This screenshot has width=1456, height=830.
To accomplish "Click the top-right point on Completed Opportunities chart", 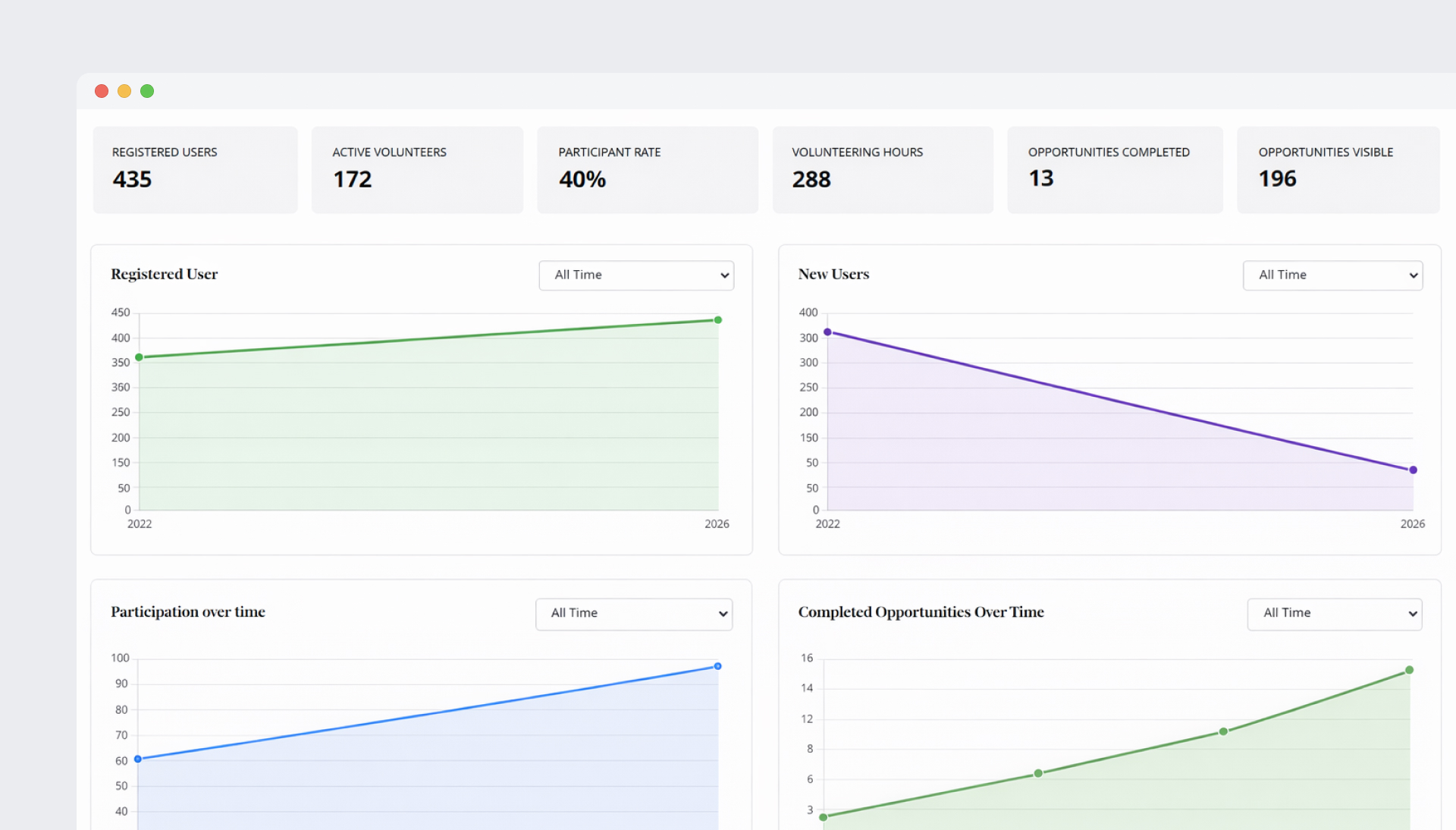I will pyautogui.click(x=1409, y=670).
